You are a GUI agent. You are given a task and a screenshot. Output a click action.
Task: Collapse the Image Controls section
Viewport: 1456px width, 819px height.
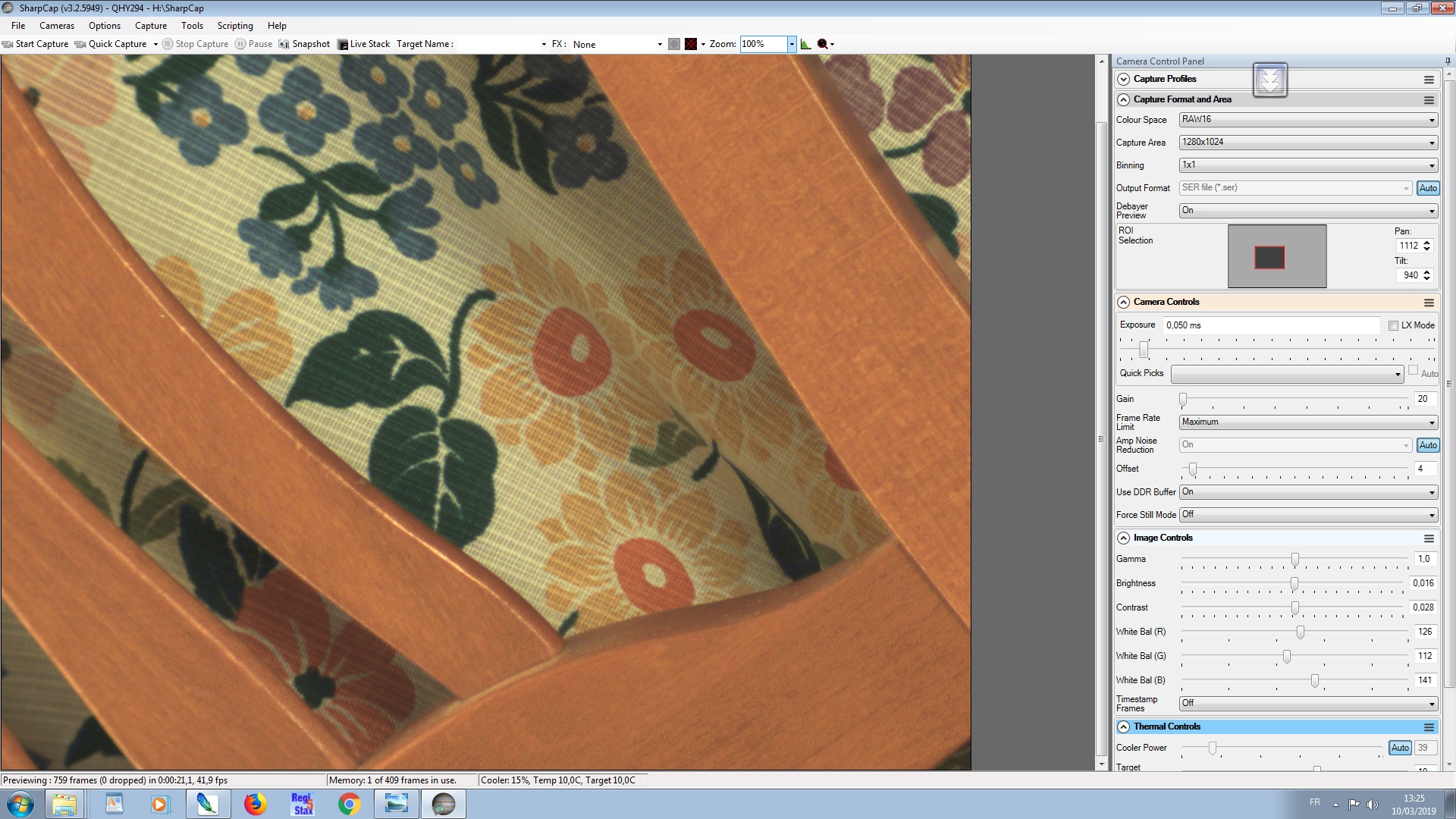1123,538
